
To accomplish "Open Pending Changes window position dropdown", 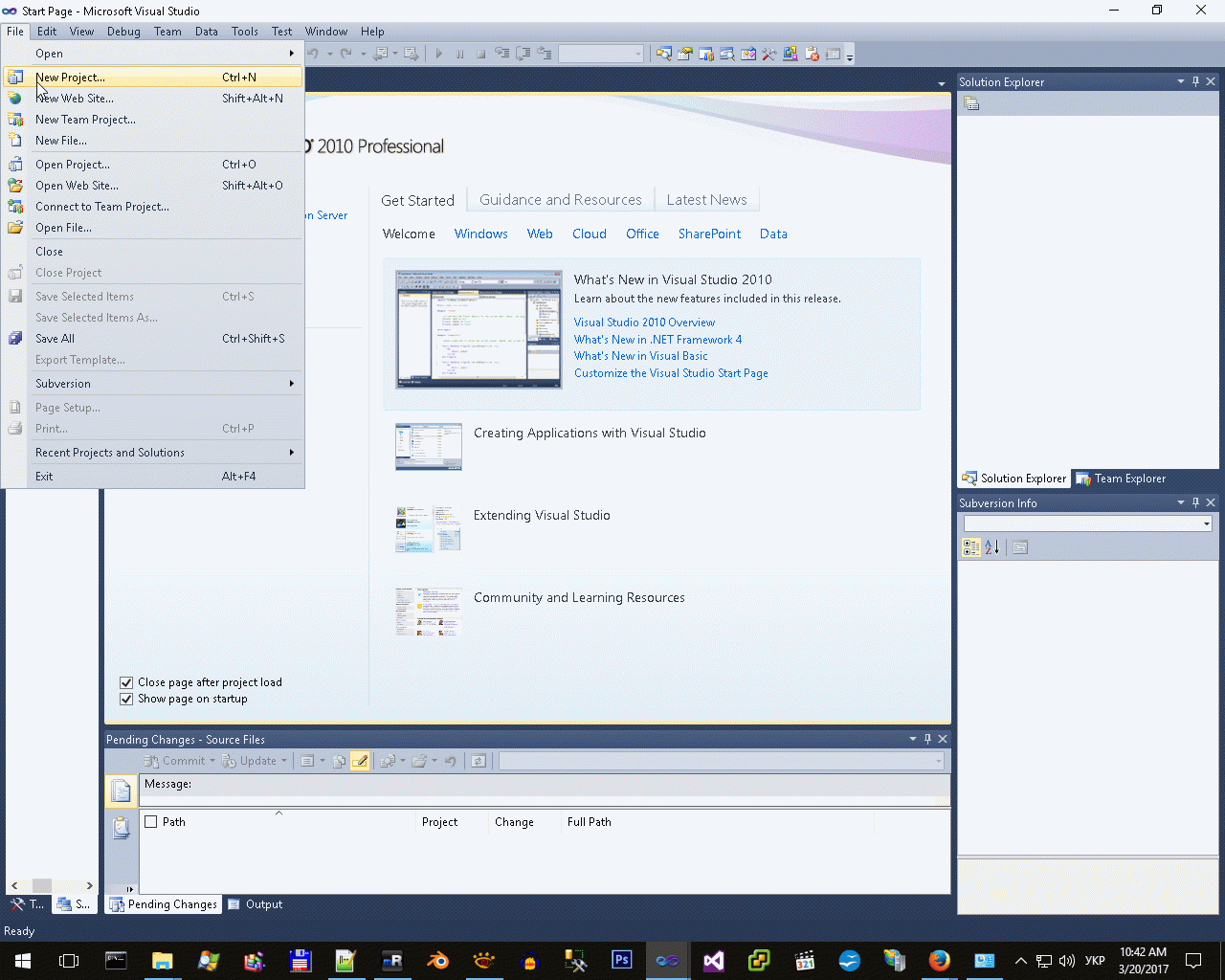I will coord(913,739).
